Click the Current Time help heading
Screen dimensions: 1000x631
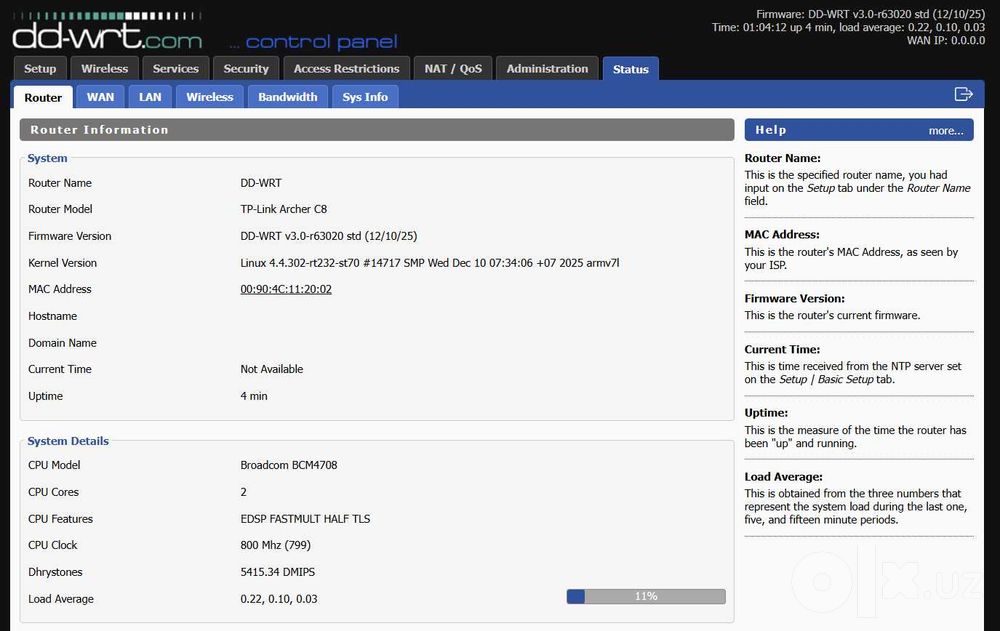pos(783,349)
